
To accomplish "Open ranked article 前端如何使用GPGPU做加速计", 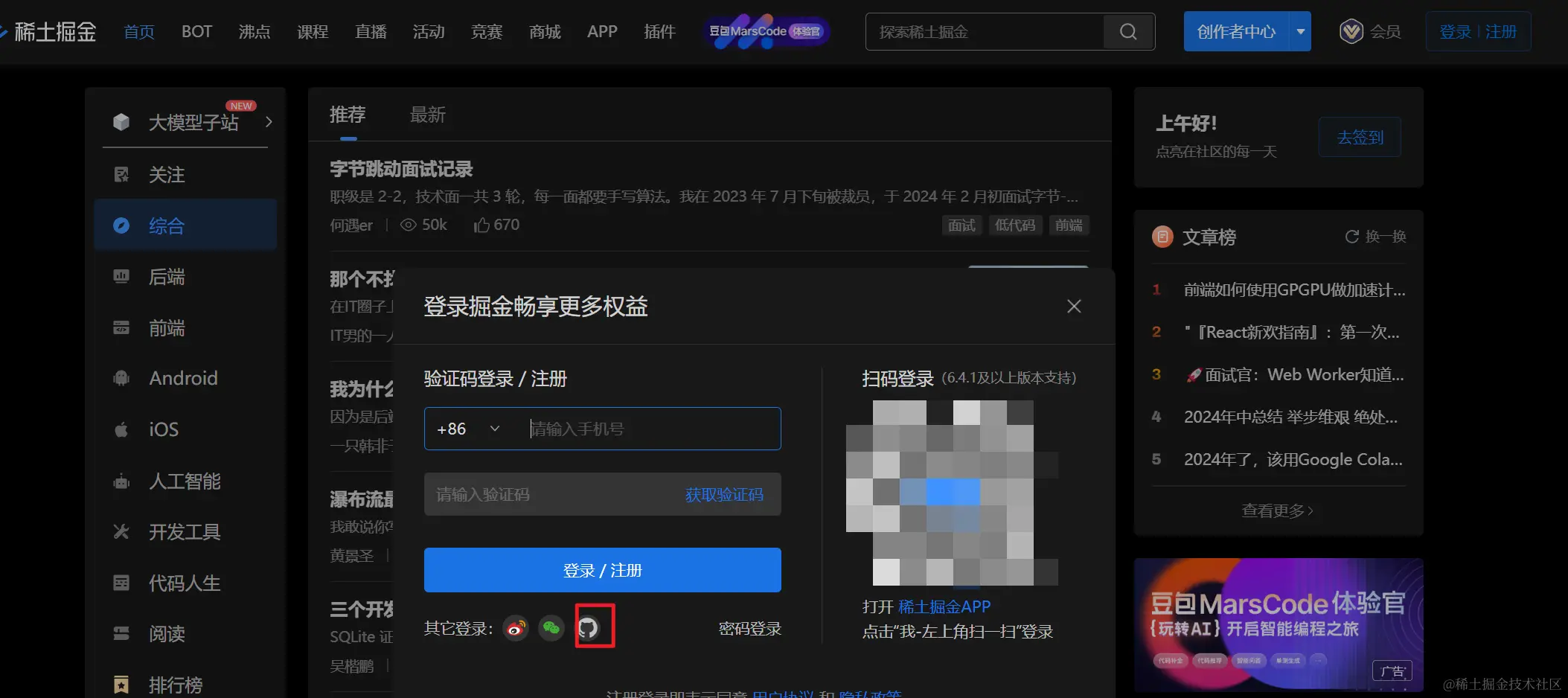I will [x=1295, y=289].
